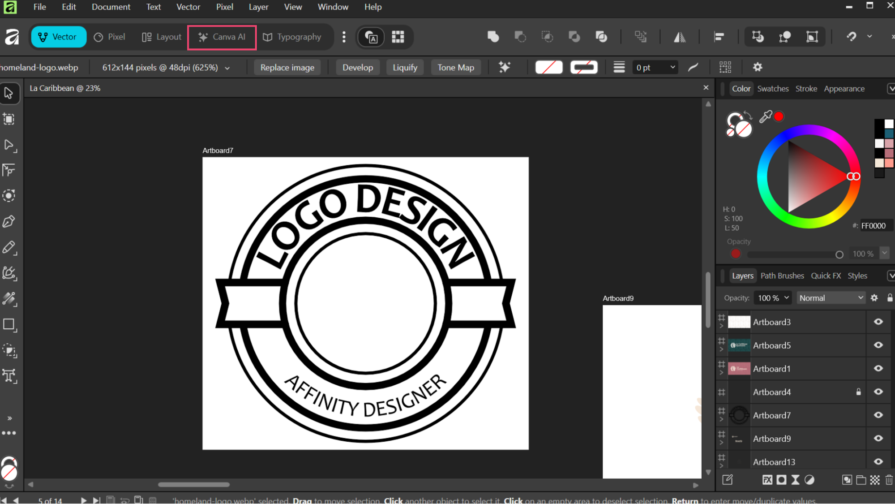Select the Node tool
895x504 pixels.
tap(9, 144)
